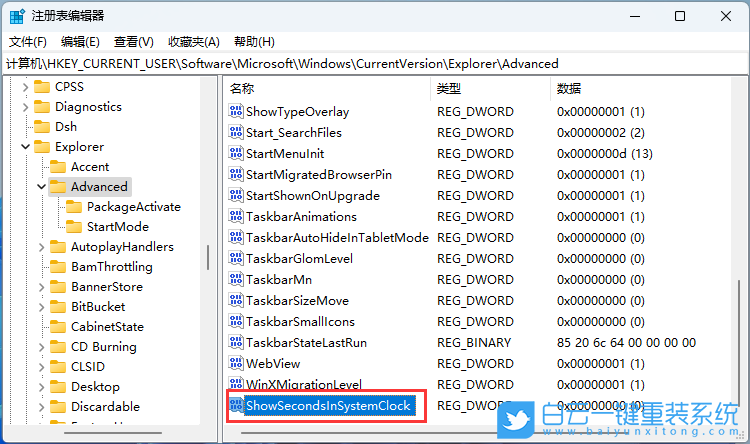Viewport: 750px width, 444px height.
Task: Click the tree pane vertical scrollbar
Action: pyautogui.click(x=208, y=257)
